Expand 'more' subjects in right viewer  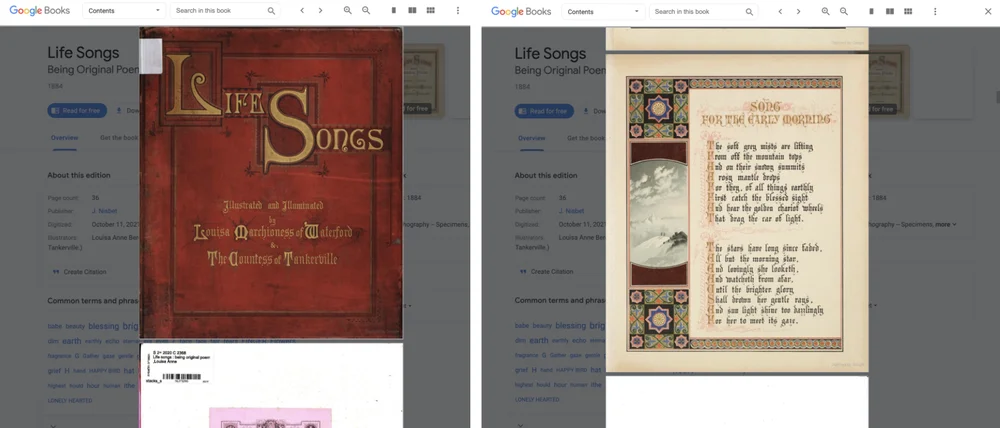pos(946,225)
